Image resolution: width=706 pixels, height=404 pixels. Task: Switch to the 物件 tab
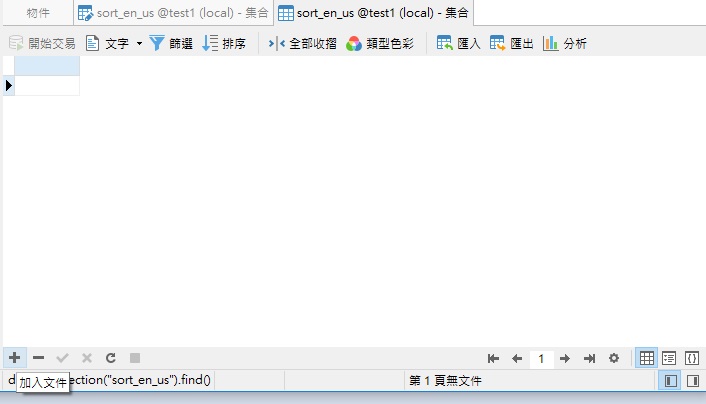(x=38, y=14)
